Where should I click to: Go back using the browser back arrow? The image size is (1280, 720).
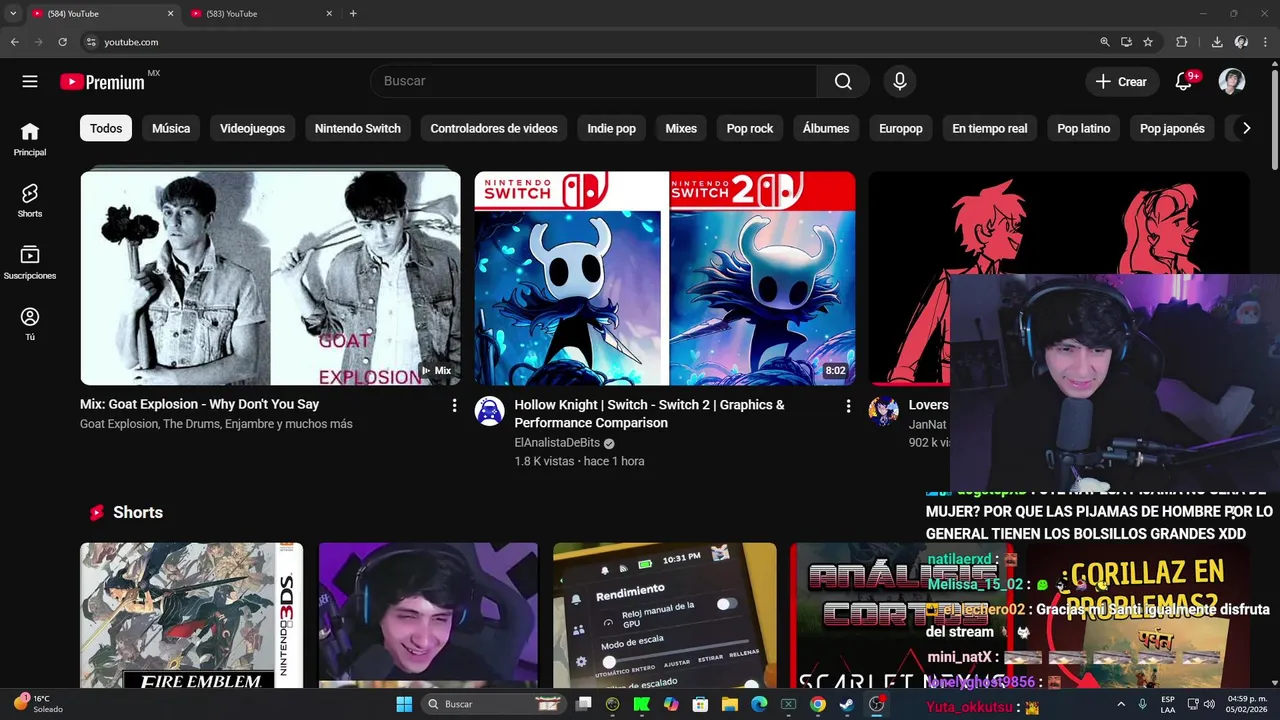(x=14, y=42)
